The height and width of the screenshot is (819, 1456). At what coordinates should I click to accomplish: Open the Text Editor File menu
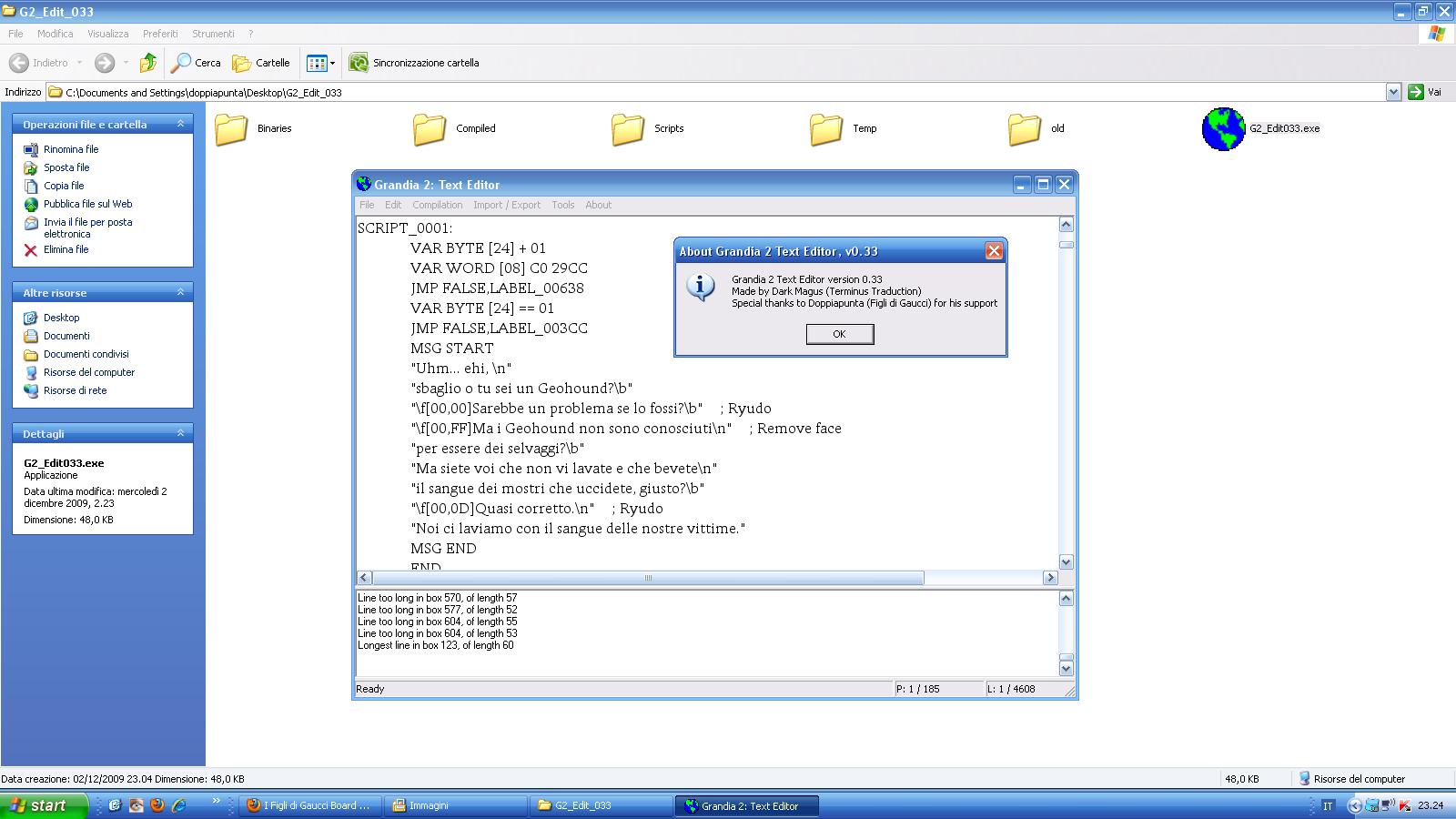point(367,205)
